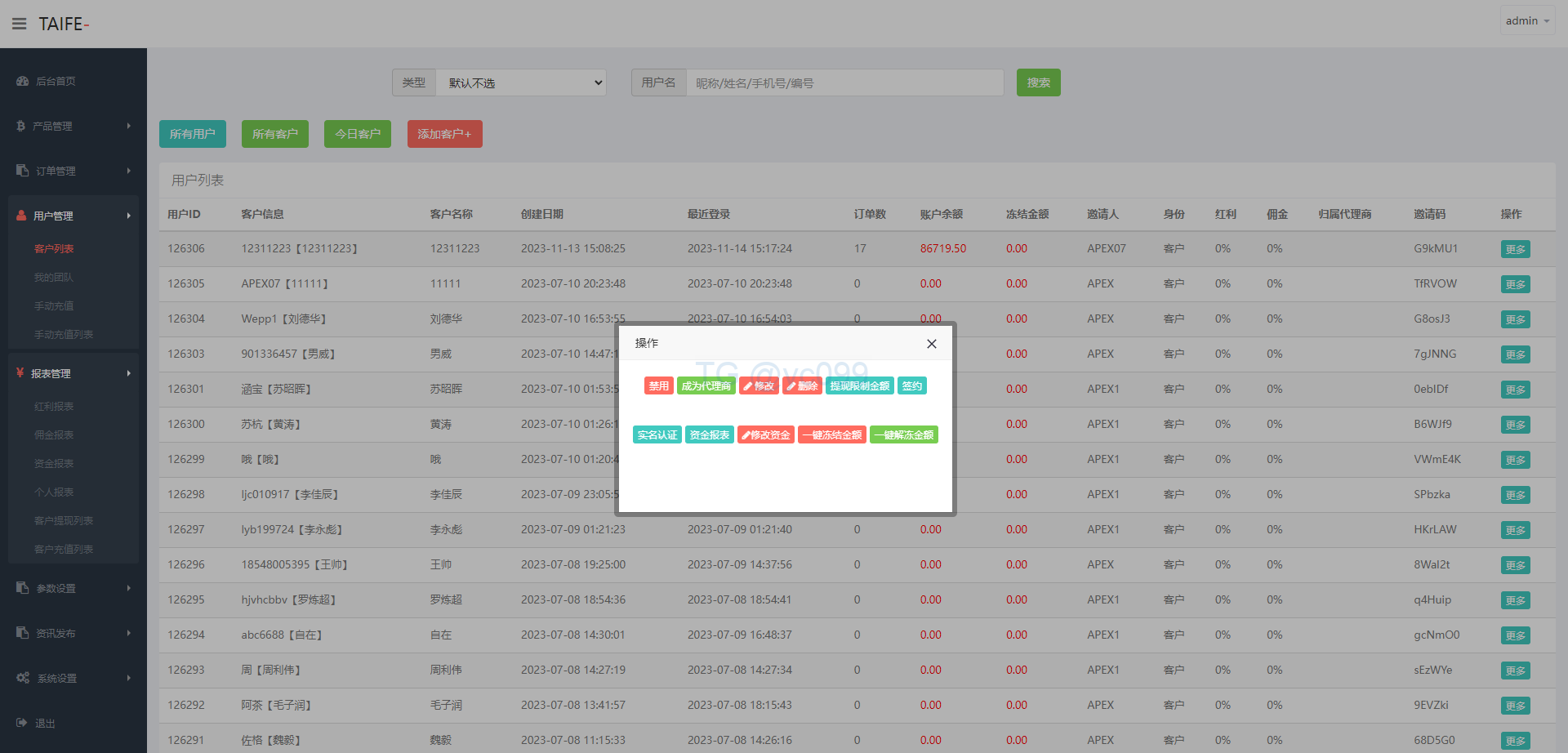The height and width of the screenshot is (753, 1568).
Task: Close the 操作 dialog with the X
Action: point(931,344)
